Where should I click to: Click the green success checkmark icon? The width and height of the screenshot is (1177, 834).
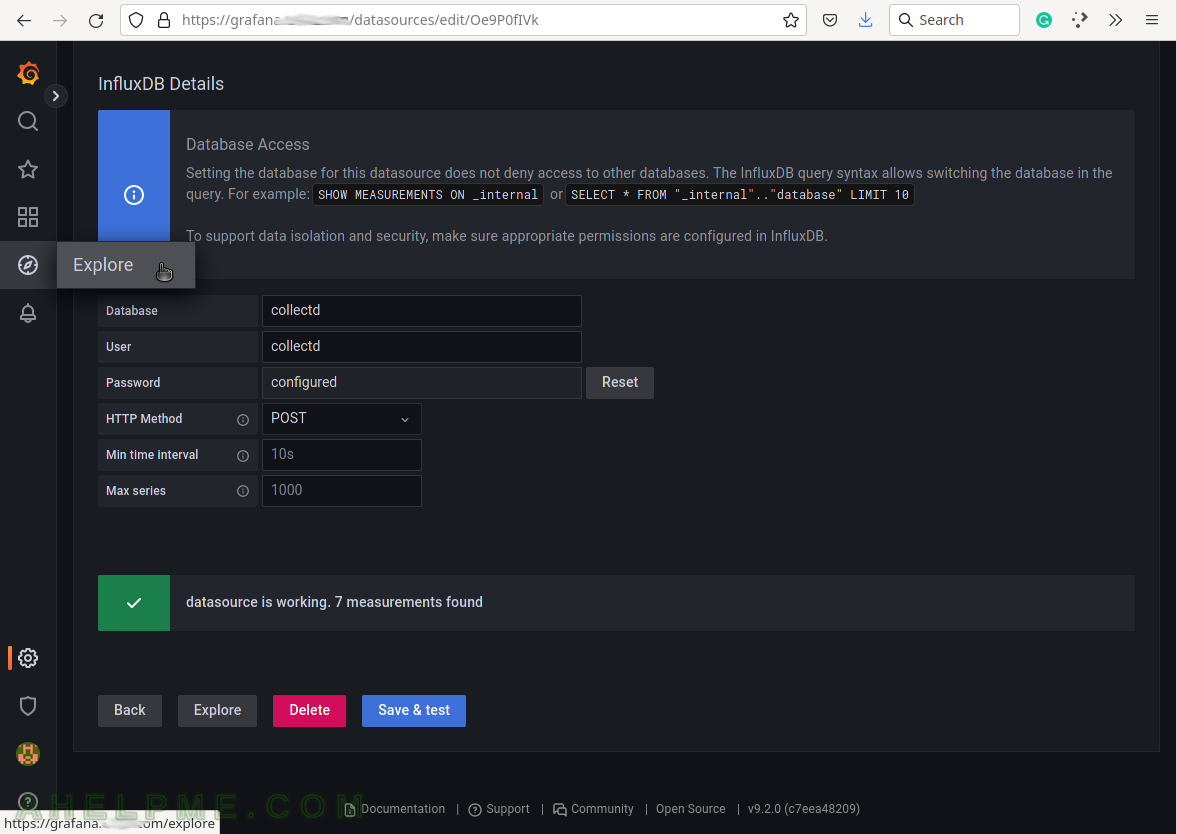[134, 603]
